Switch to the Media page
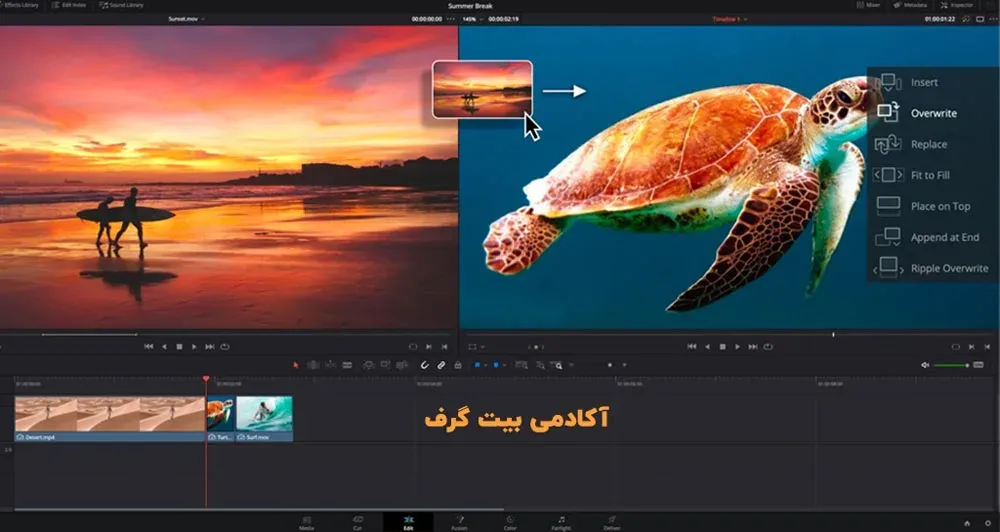This screenshot has height=532, width=1000. 307,523
